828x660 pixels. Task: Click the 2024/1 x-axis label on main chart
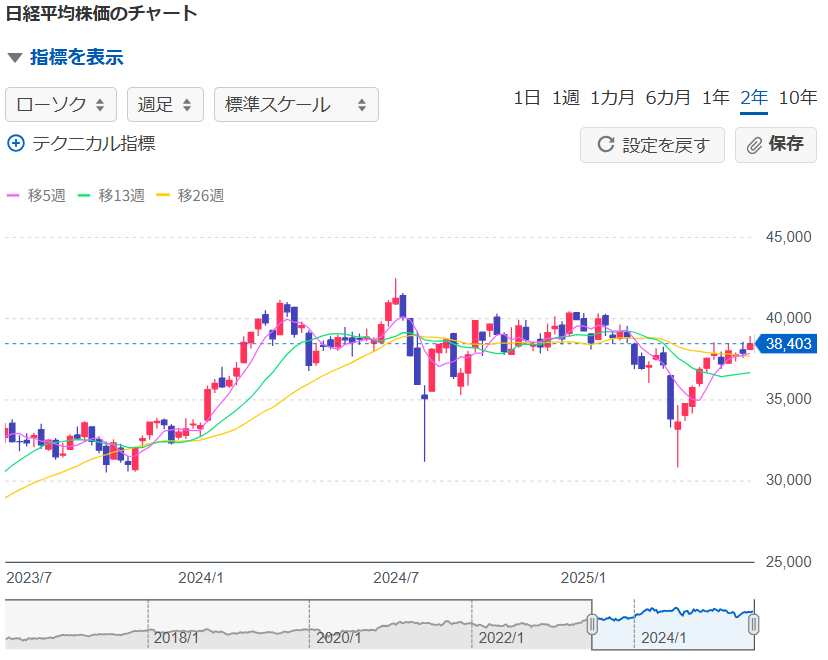point(201,578)
